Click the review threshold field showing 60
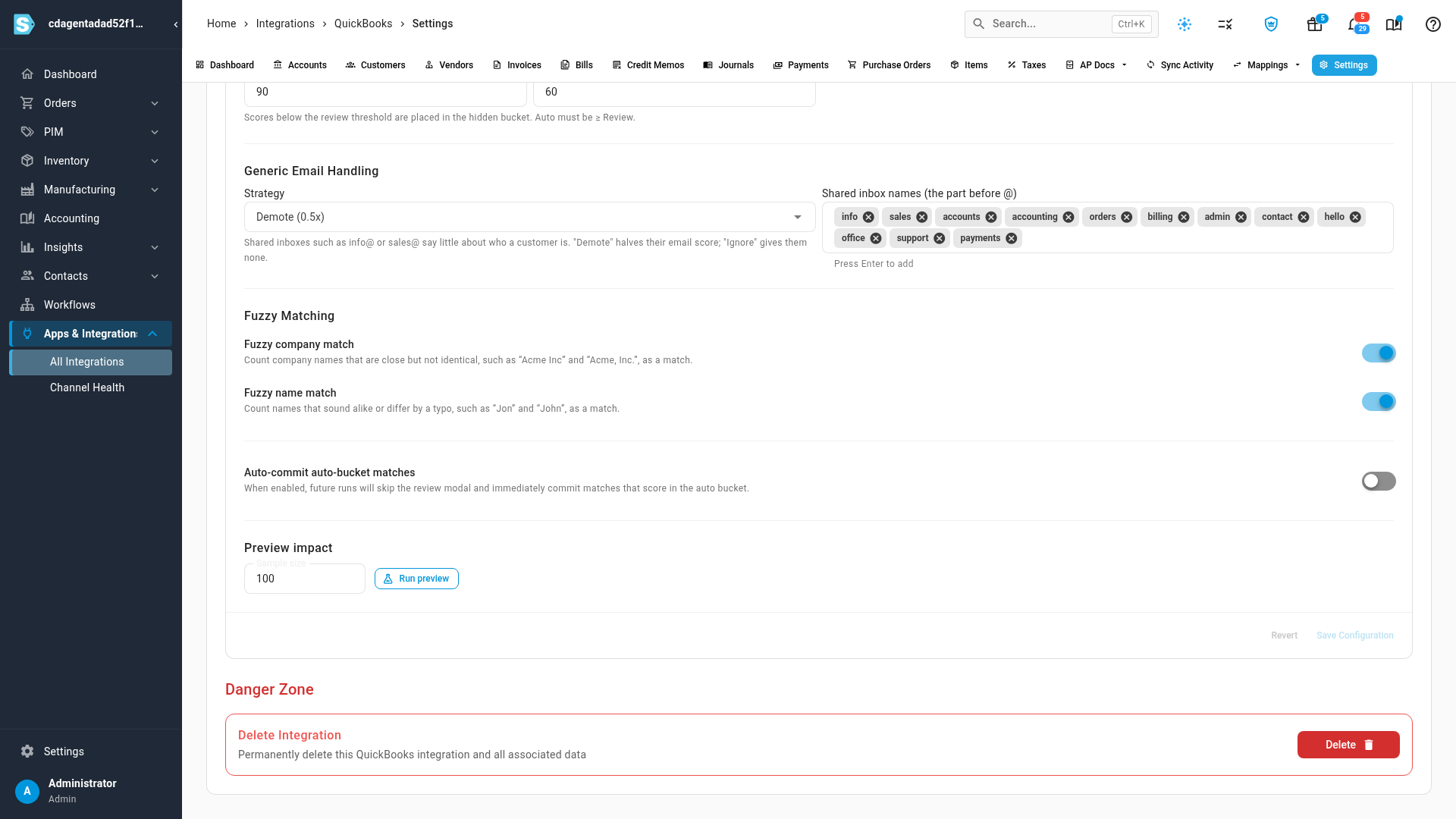 (674, 92)
